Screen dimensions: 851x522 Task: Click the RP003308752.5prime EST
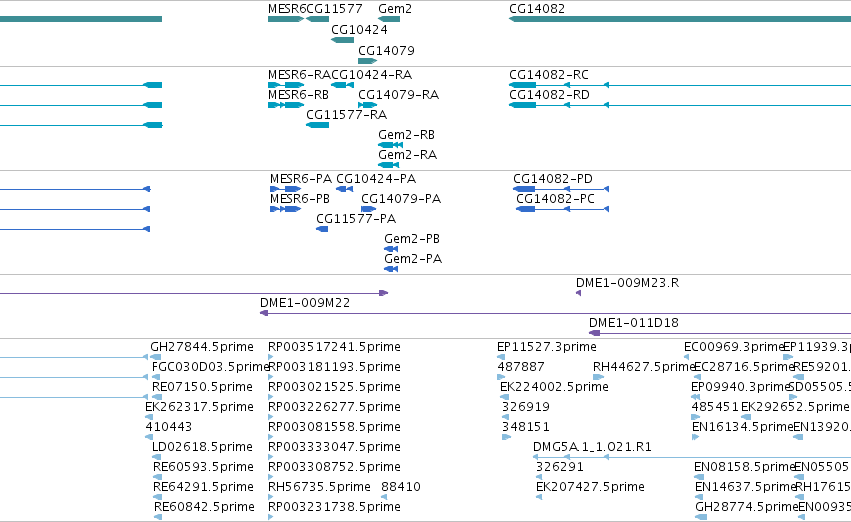[x=271, y=478]
